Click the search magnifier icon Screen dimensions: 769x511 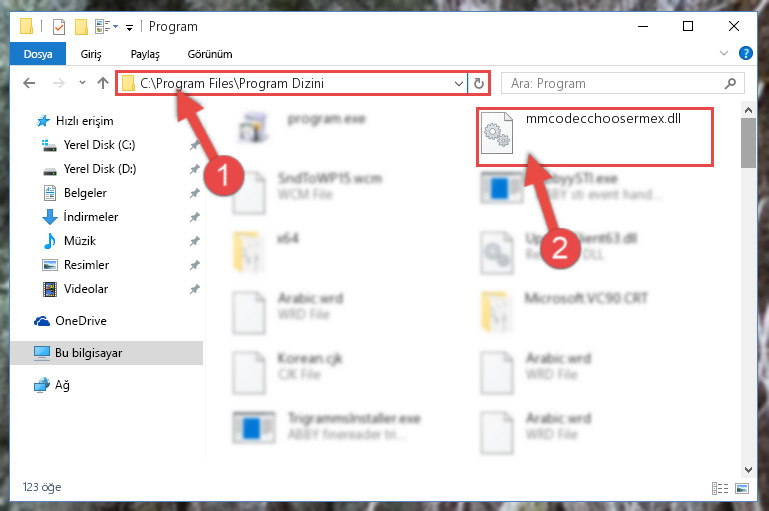(730, 84)
